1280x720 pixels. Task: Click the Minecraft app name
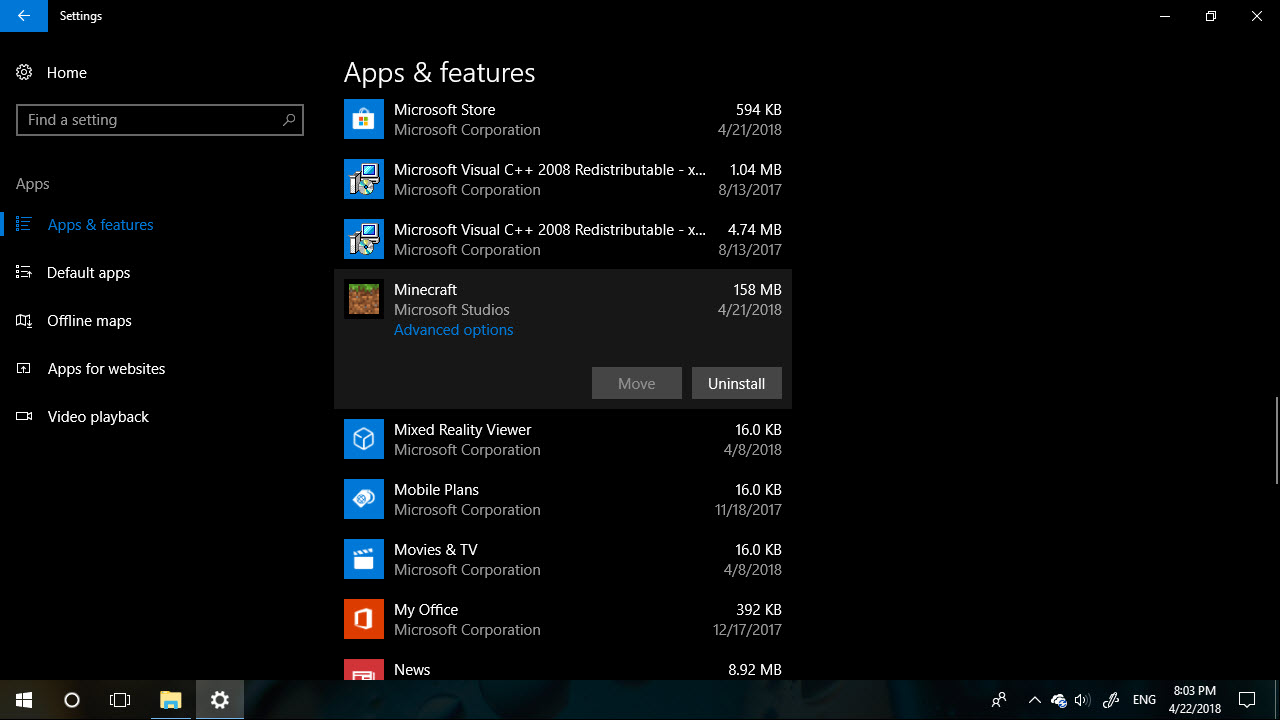click(426, 290)
